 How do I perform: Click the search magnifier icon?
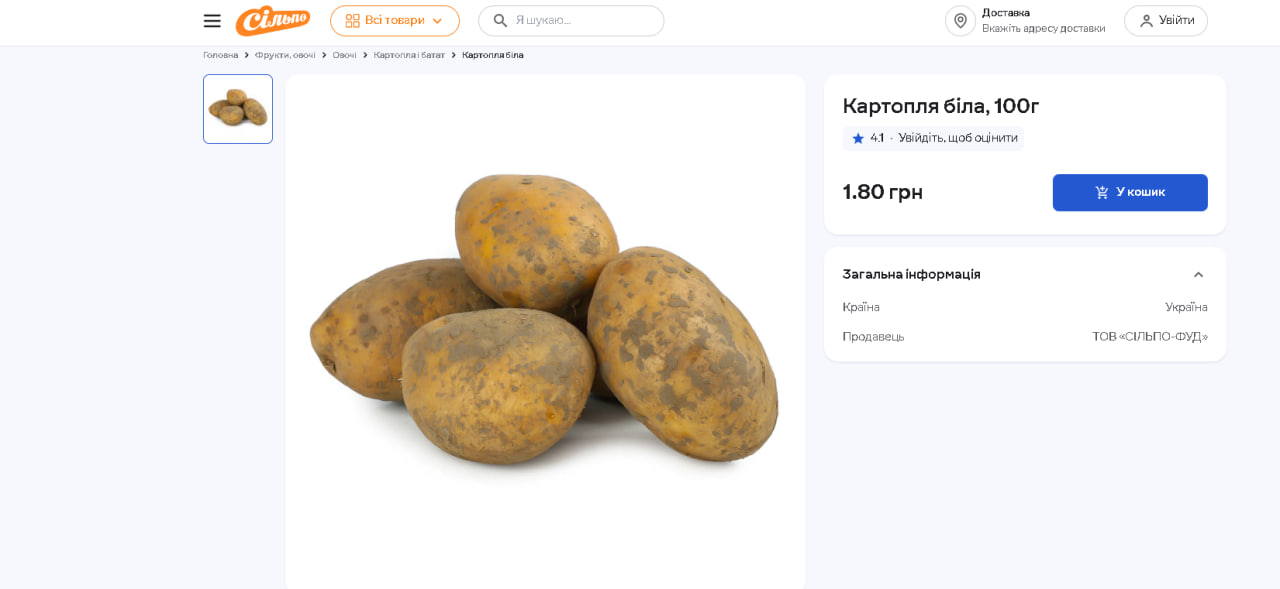coord(500,21)
